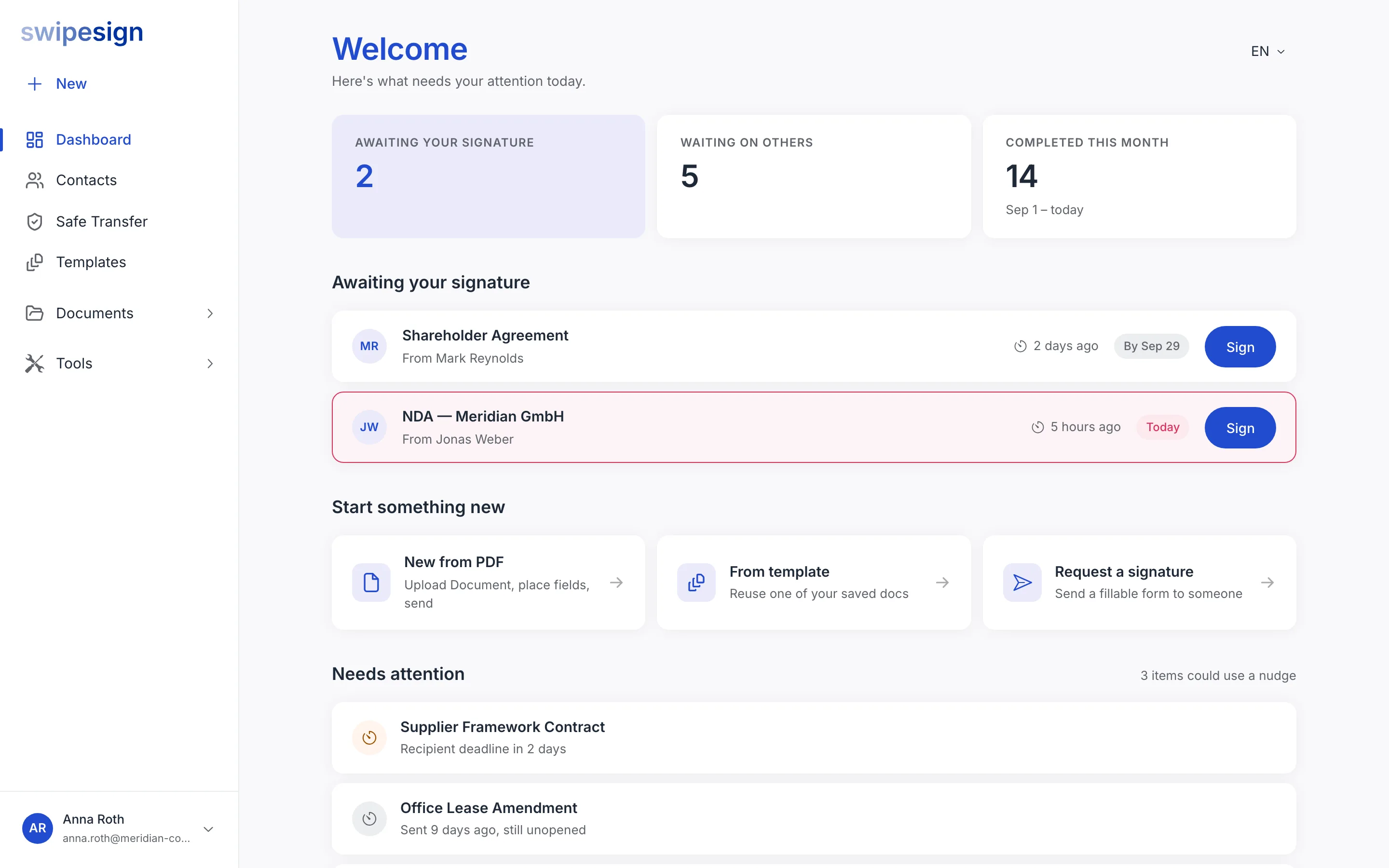
Task: Click the '5 hours ago' timestamp
Action: tap(1085, 427)
